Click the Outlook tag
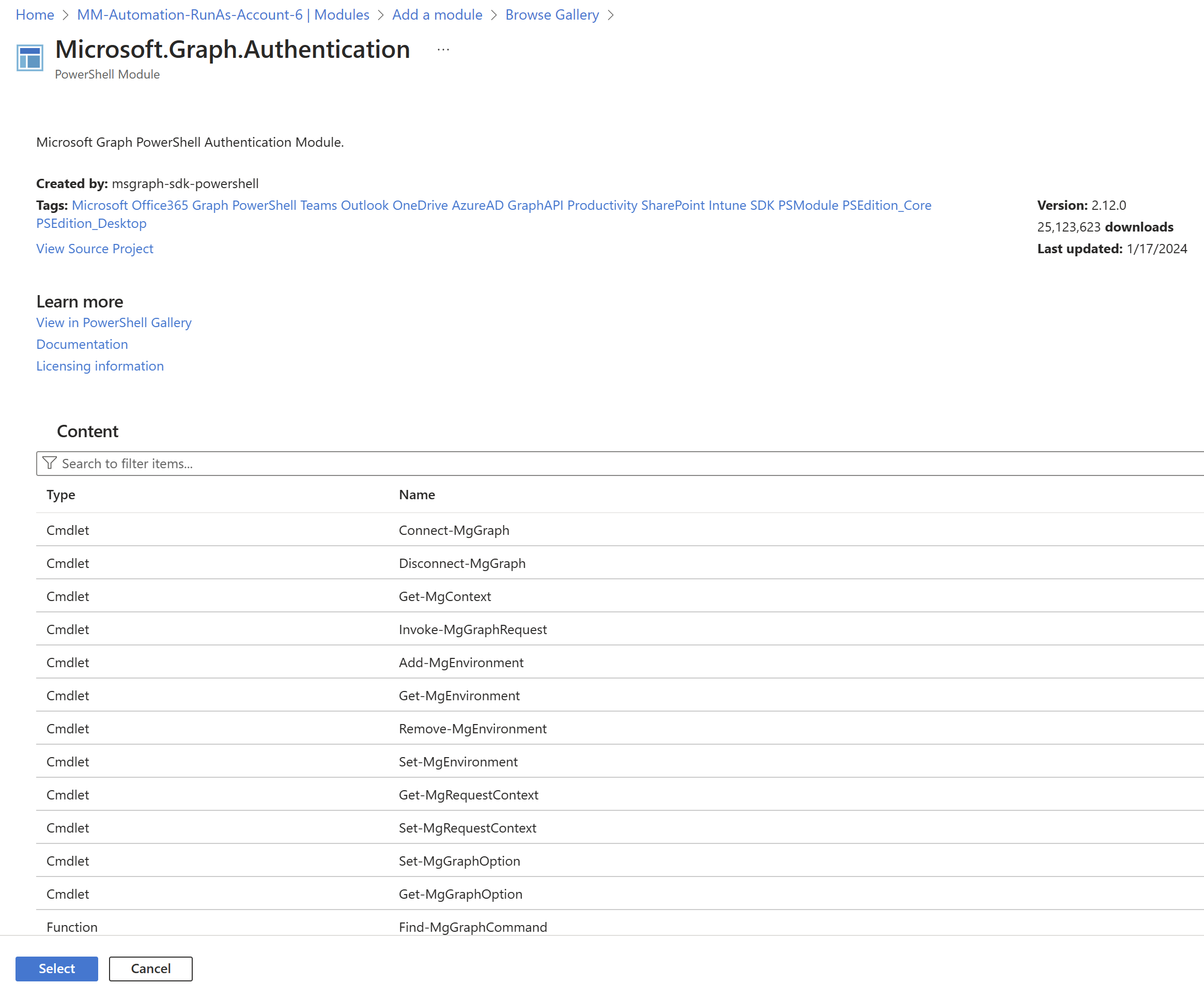The width and height of the screenshot is (1204, 1000). [x=365, y=205]
